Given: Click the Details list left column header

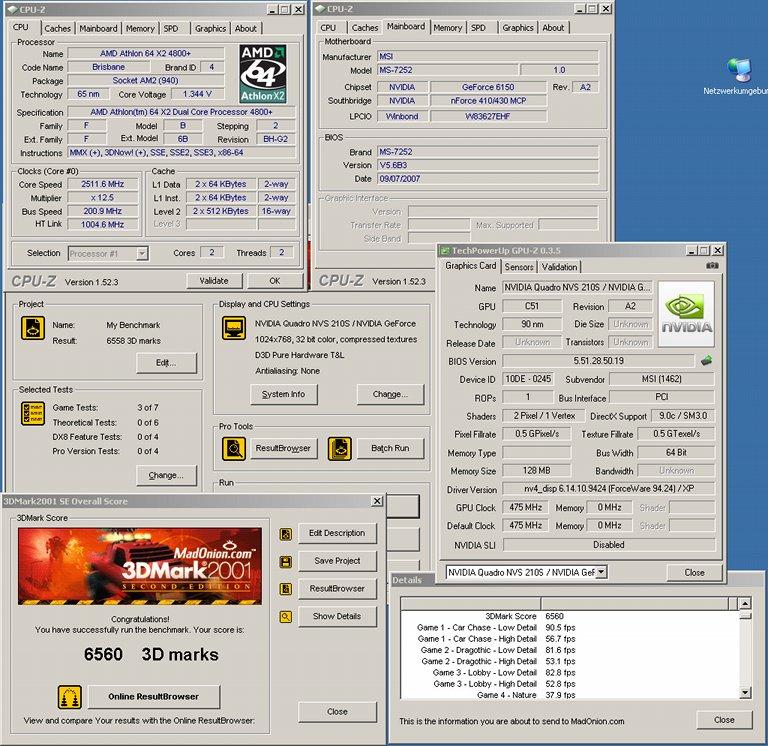Looking at the screenshot, I should coord(471,603).
